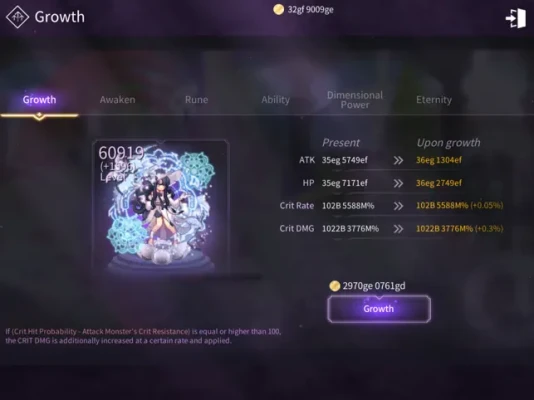Click the HP double-arrow icon

click(x=398, y=183)
